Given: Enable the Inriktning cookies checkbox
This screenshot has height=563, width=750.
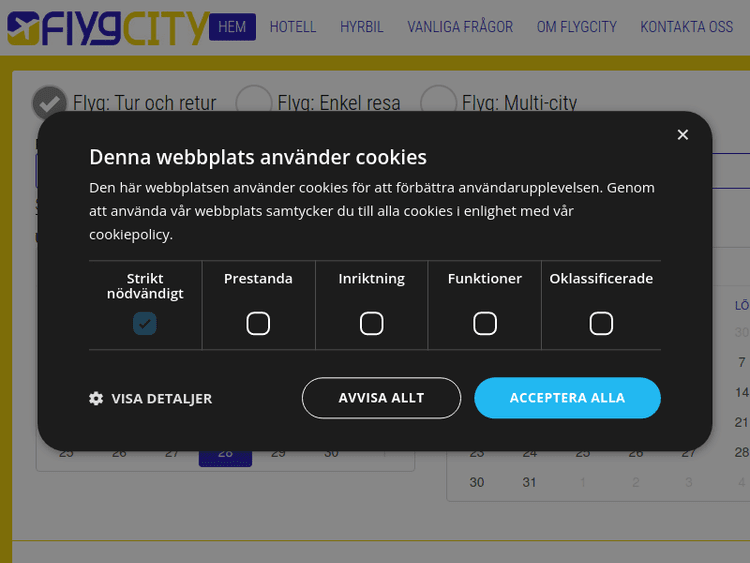Looking at the screenshot, I should [372, 323].
